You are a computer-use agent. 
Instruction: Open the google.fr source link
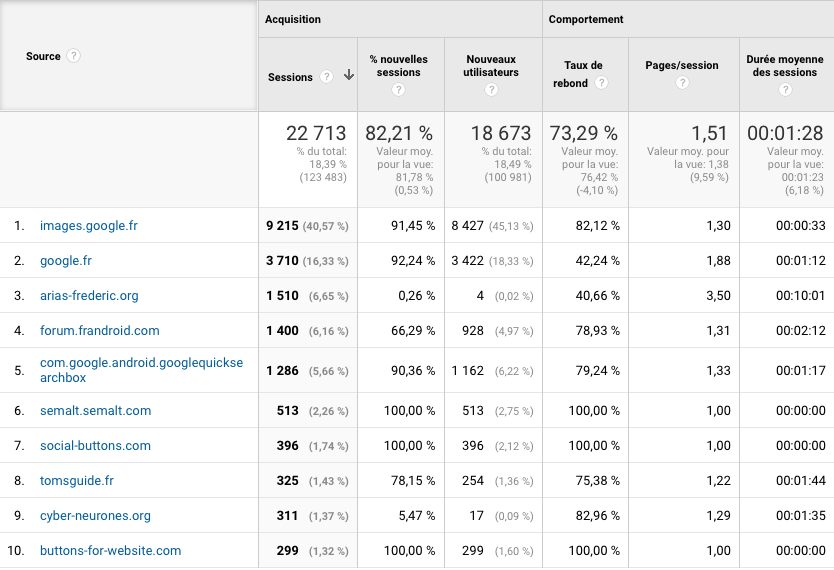tap(66, 261)
